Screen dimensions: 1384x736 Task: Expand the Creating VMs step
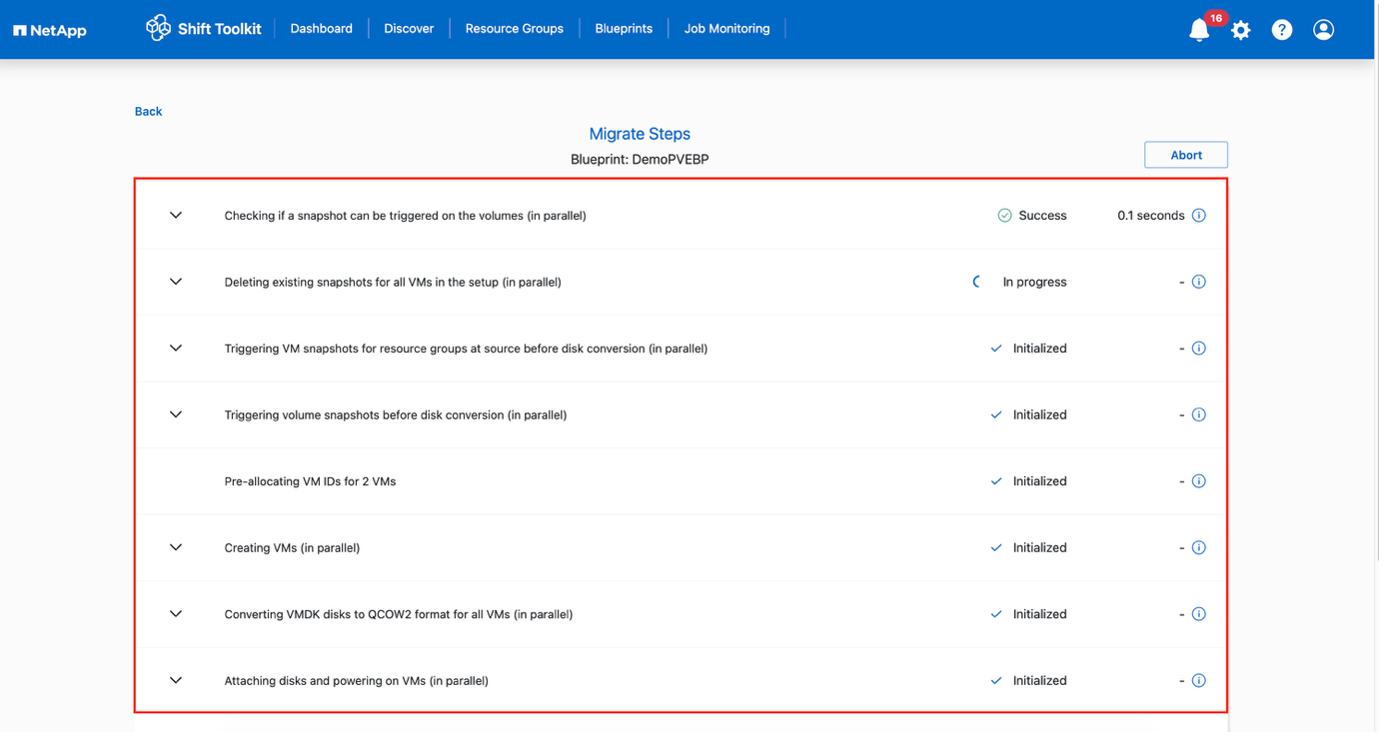click(175, 547)
